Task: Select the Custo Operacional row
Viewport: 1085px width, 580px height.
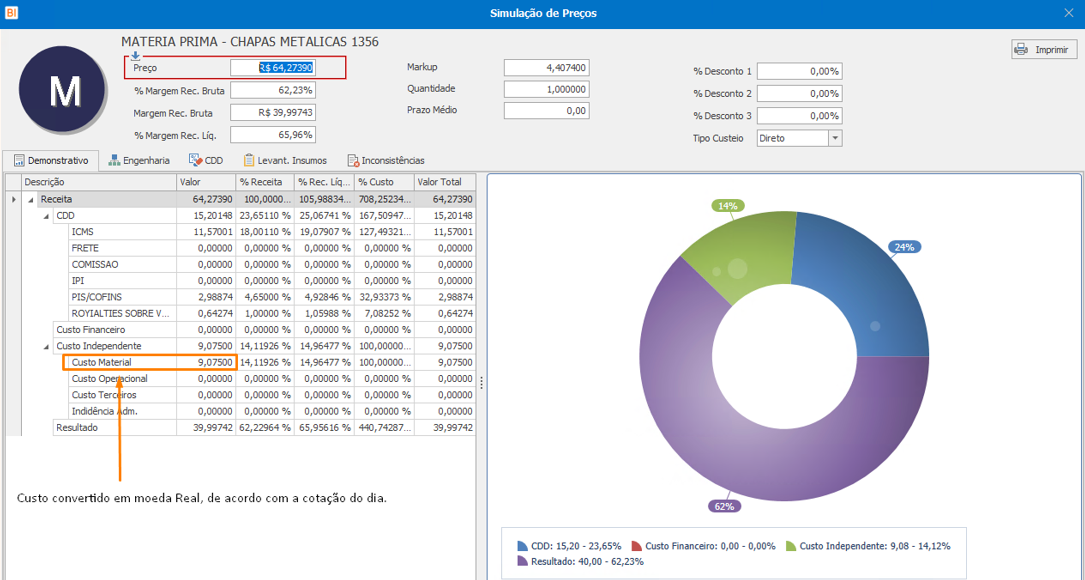Action: pos(272,379)
